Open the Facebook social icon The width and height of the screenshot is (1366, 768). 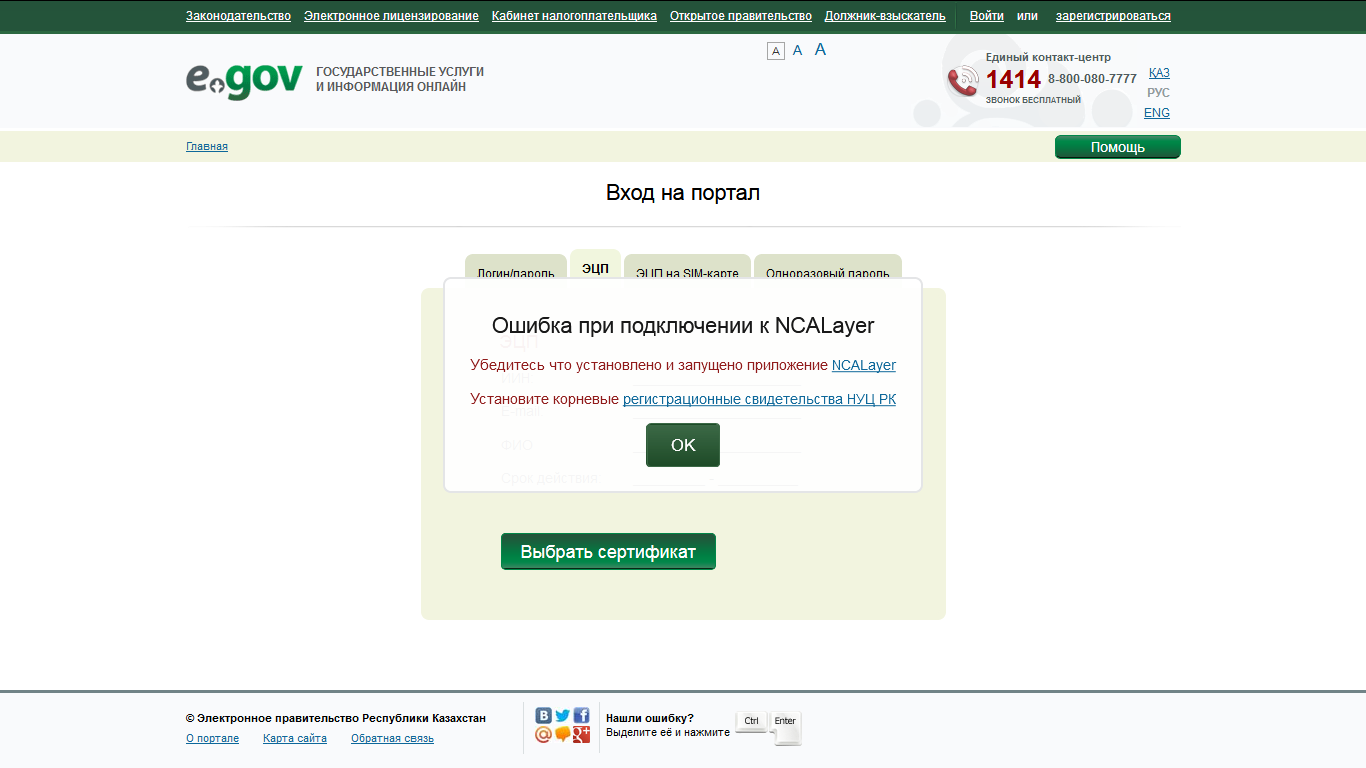(x=581, y=715)
